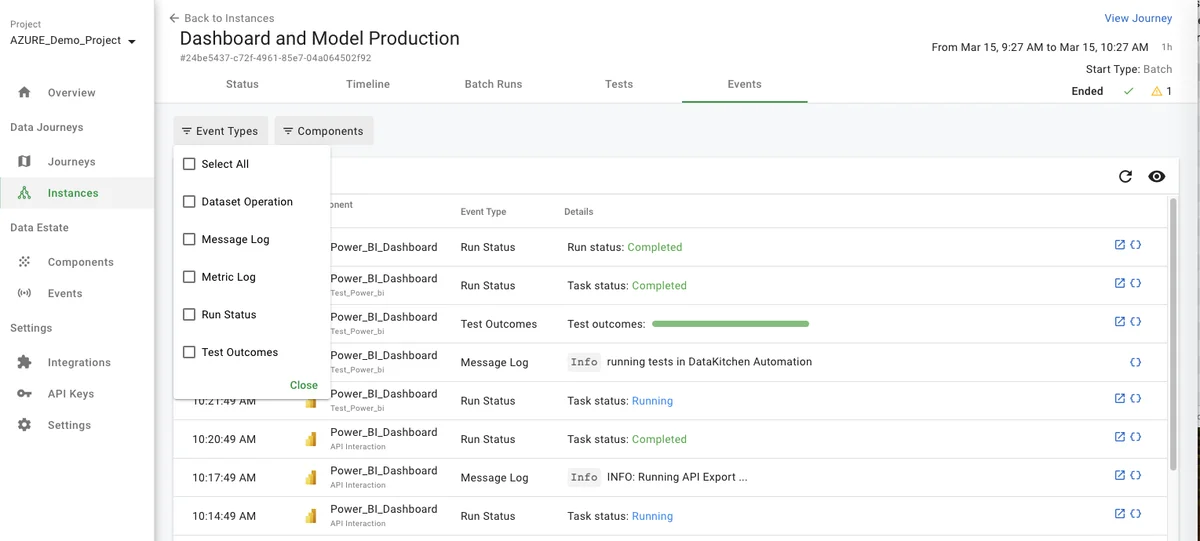Check the Select All checkbox
This screenshot has height=541, width=1200.
pyautogui.click(x=189, y=164)
